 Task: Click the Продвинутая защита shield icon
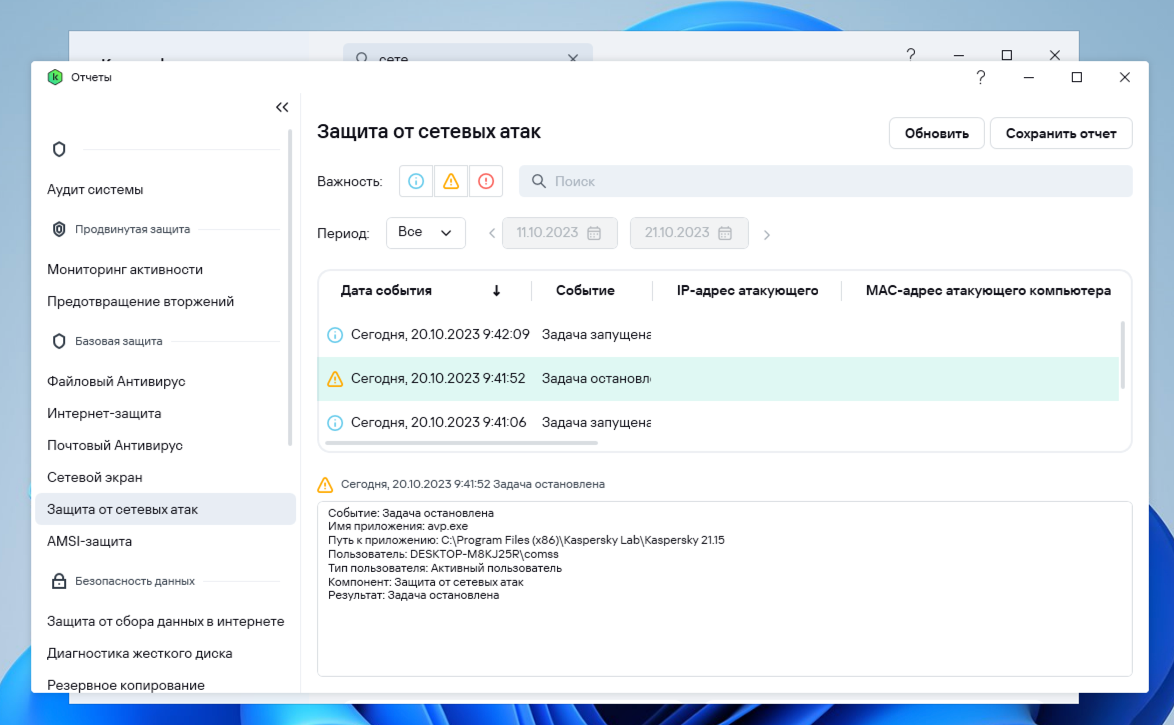click(x=59, y=229)
